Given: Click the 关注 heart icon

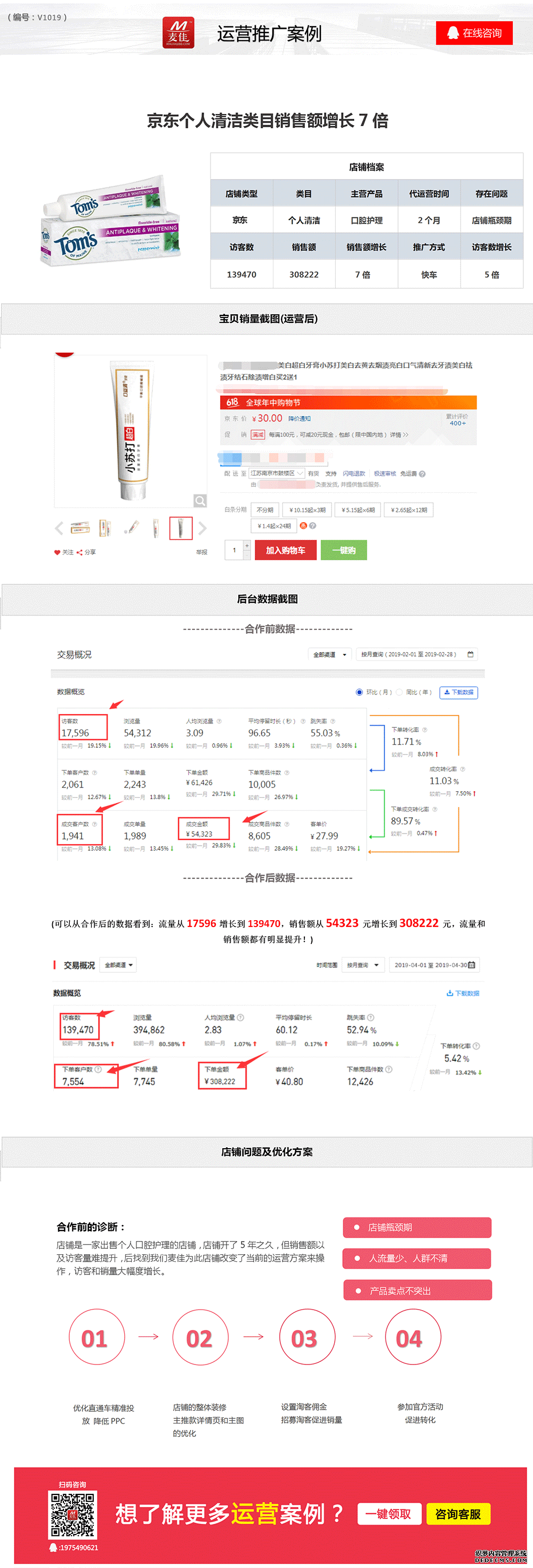Looking at the screenshot, I should tap(57, 552).
